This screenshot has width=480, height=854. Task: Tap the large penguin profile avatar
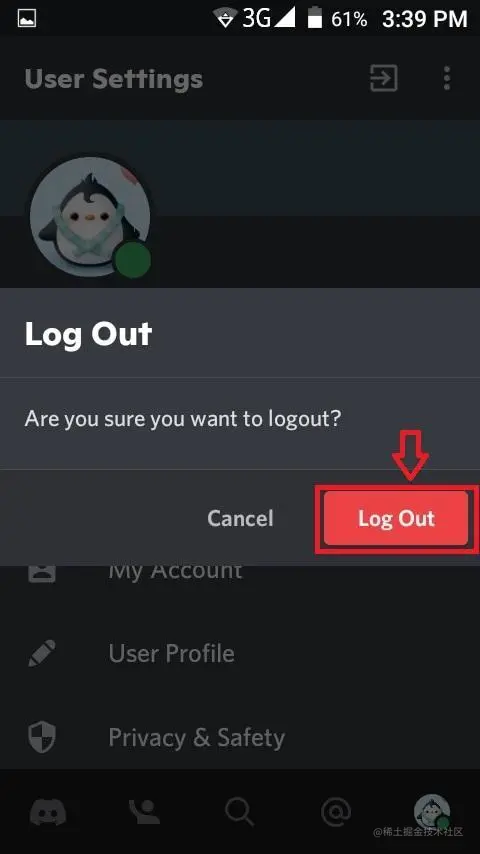click(90, 217)
